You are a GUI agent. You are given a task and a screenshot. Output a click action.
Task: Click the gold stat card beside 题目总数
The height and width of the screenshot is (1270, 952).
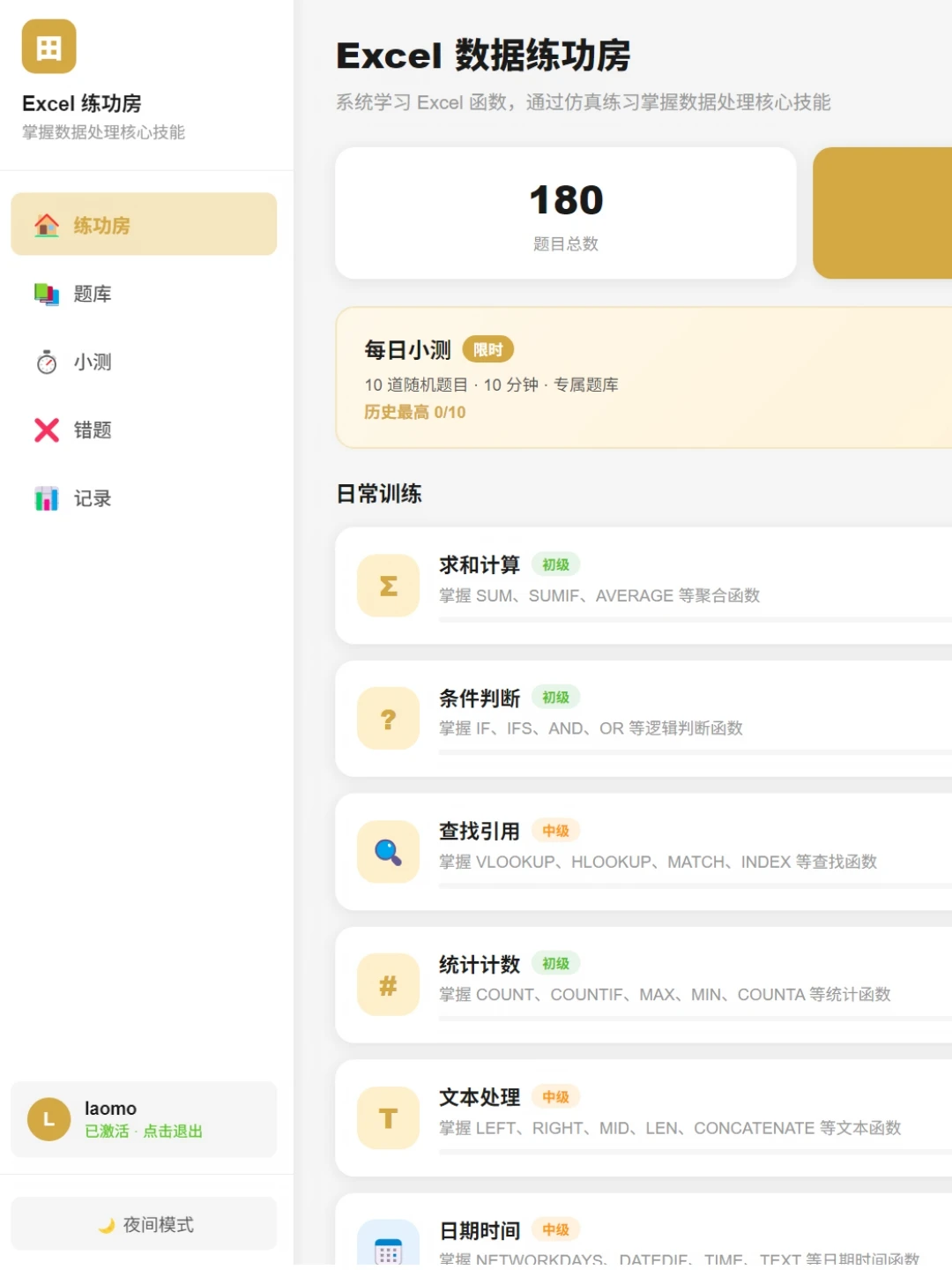(882, 213)
